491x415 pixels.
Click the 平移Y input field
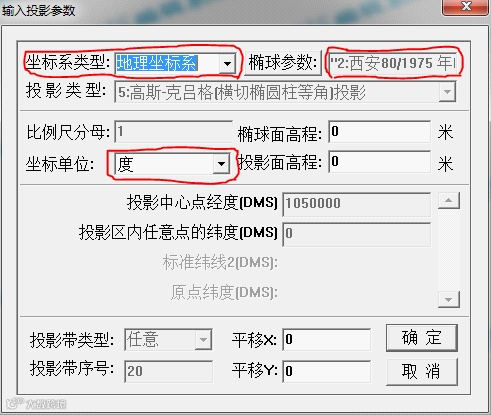[326, 371]
